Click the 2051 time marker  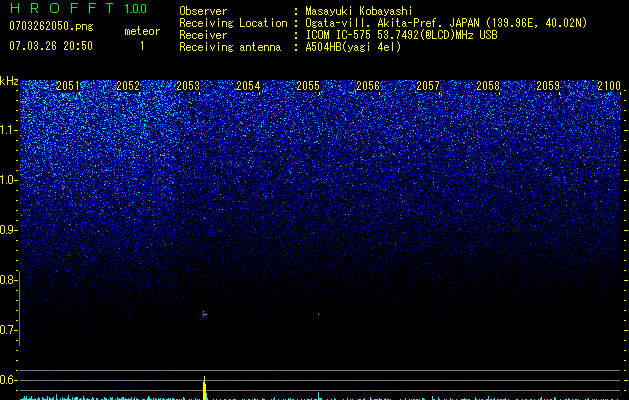[x=68, y=86]
